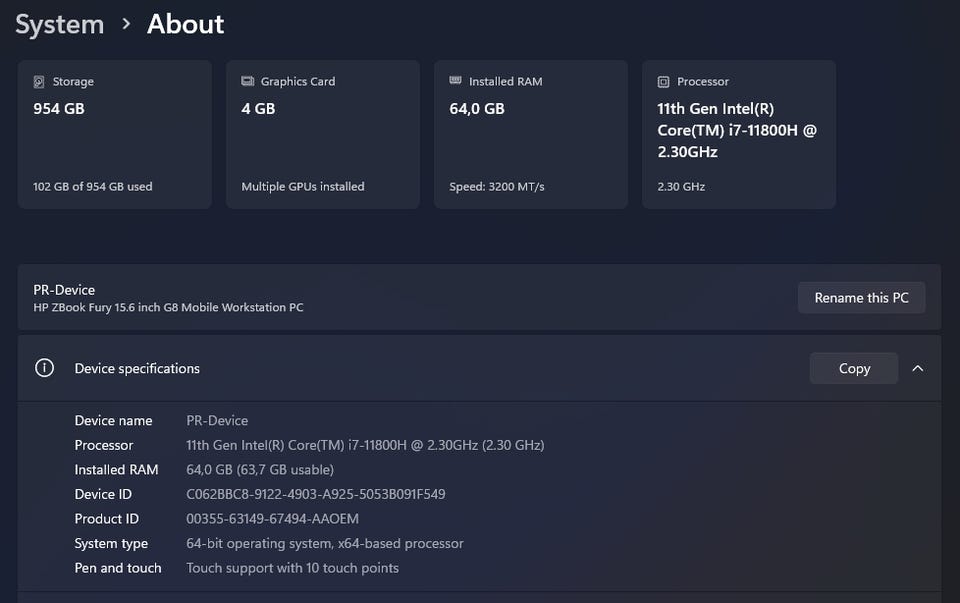The width and height of the screenshot is (960, 603).
Task: Open the Graphics Card 4 GB card
Action: click(323, 134)
